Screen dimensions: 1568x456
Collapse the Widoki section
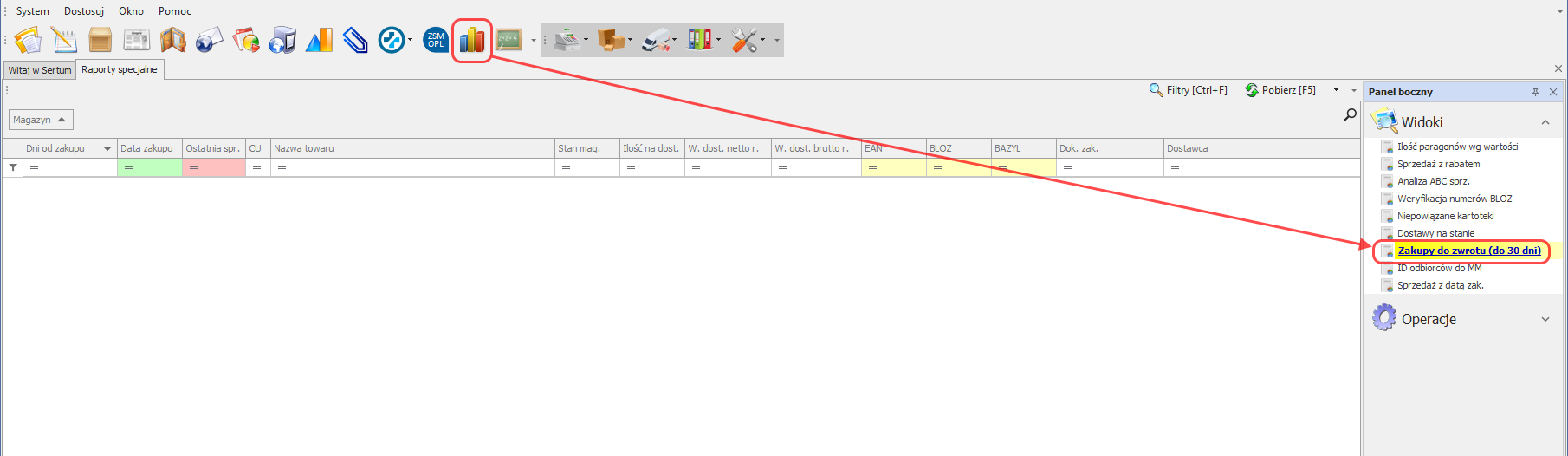[1545, 122]
